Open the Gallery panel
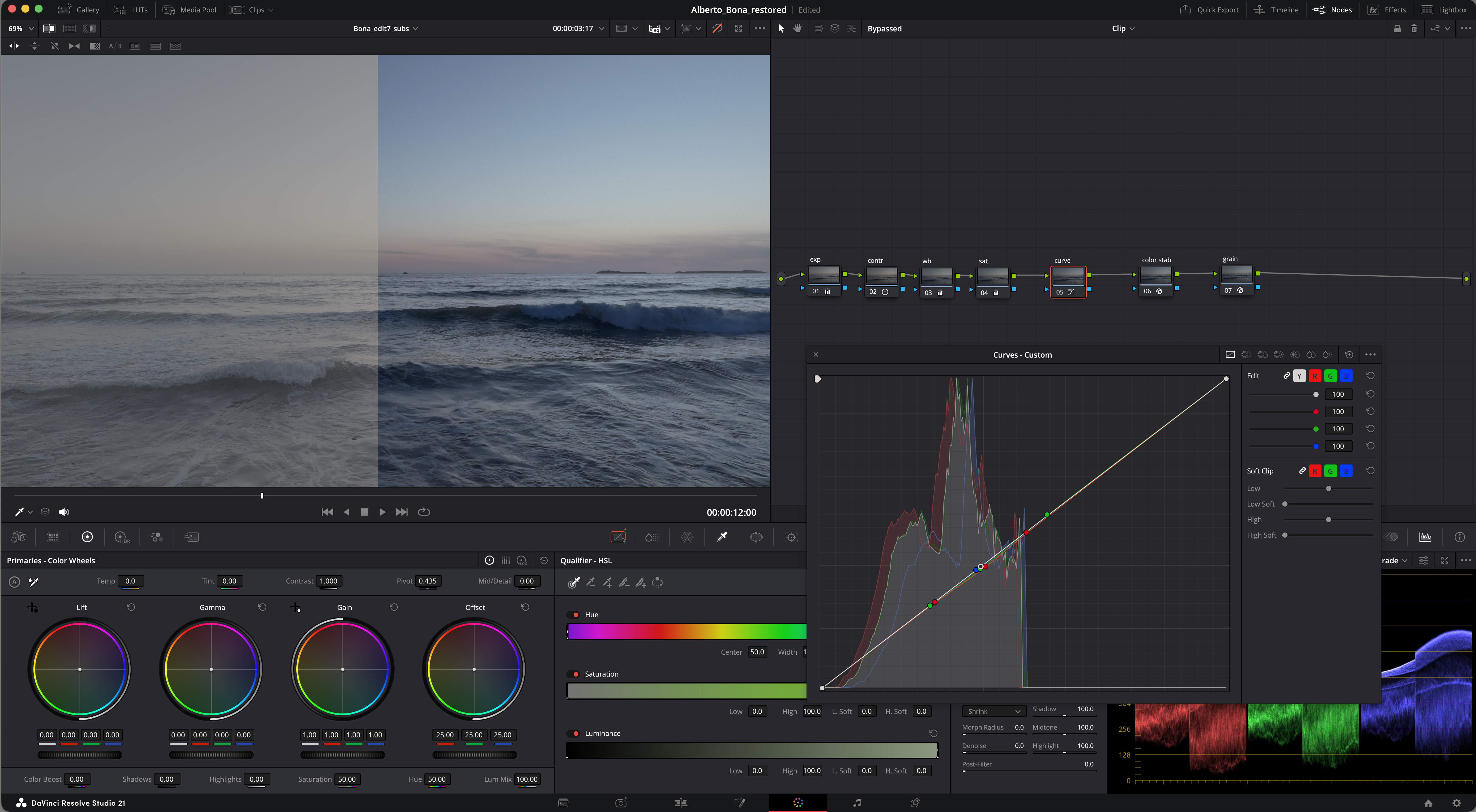This screenshot has width=1476, height=812. [x=79, y=10]
